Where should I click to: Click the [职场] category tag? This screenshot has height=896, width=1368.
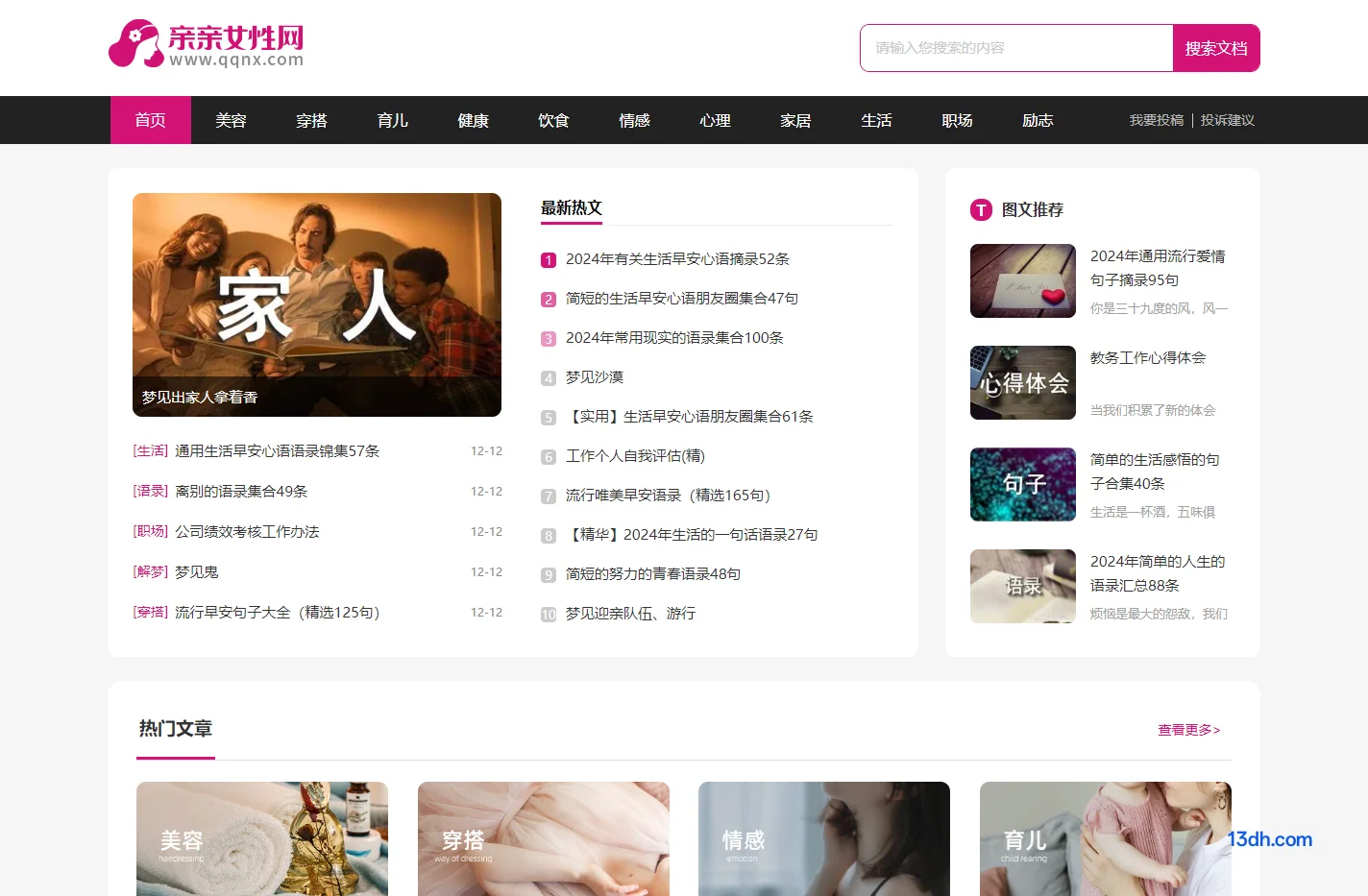click(x=151, y=532)
